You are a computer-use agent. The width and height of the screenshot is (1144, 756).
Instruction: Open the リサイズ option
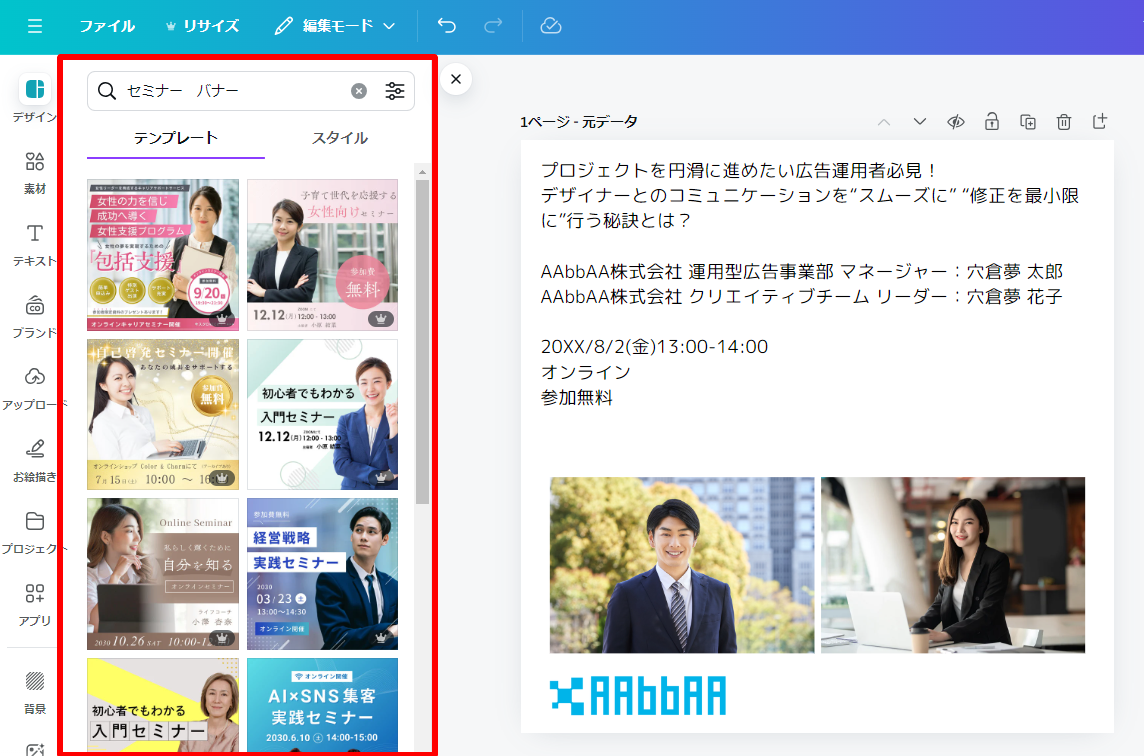coord(202,26)
